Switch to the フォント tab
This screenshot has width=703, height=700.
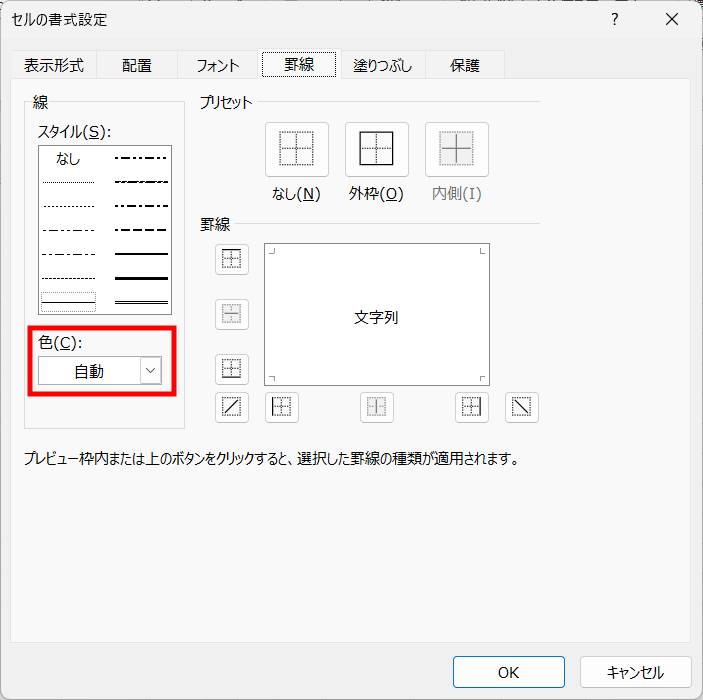click(x=218, y=65)
